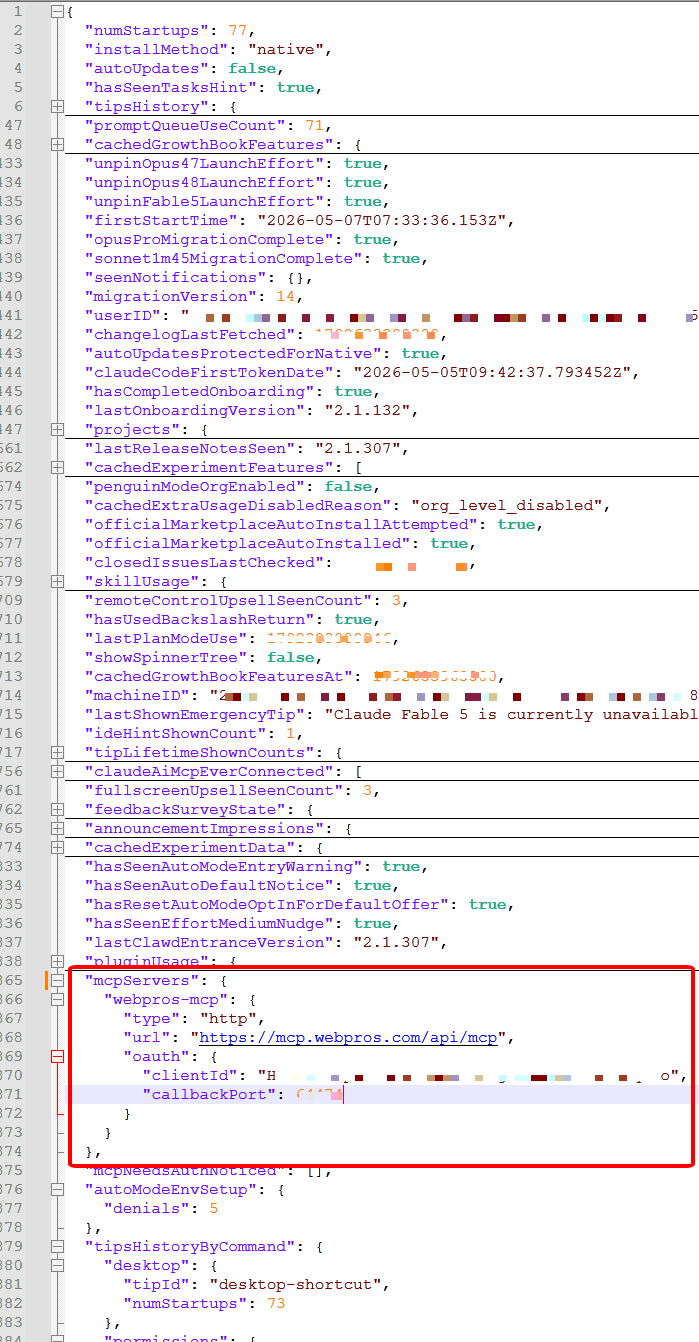Screen dimensions: 699x1342
Task: Click the "officialMarketplaceAutoInstalled" key
Action: point(246,543)
